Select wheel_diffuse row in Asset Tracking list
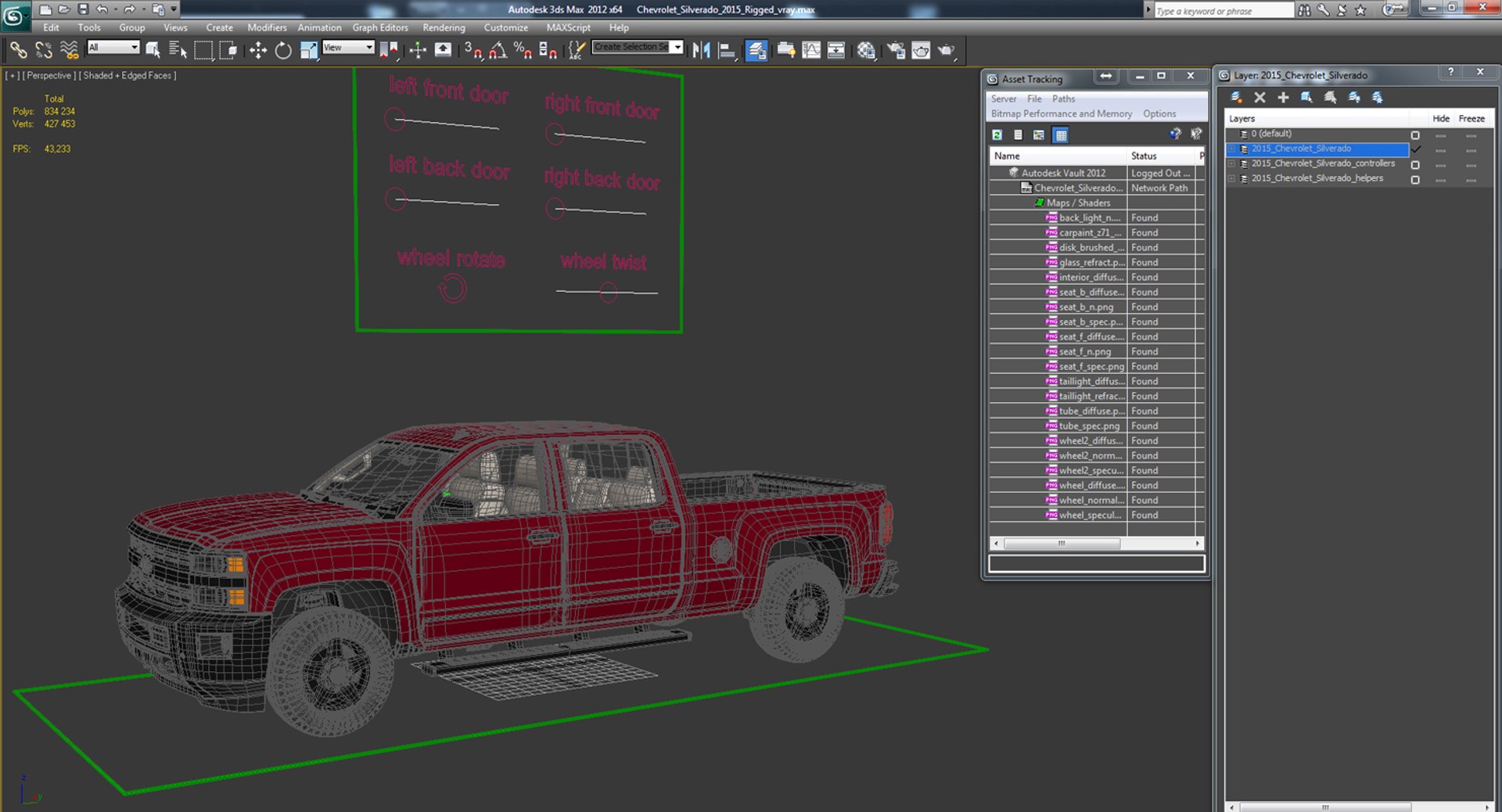 coord(1096,485)
